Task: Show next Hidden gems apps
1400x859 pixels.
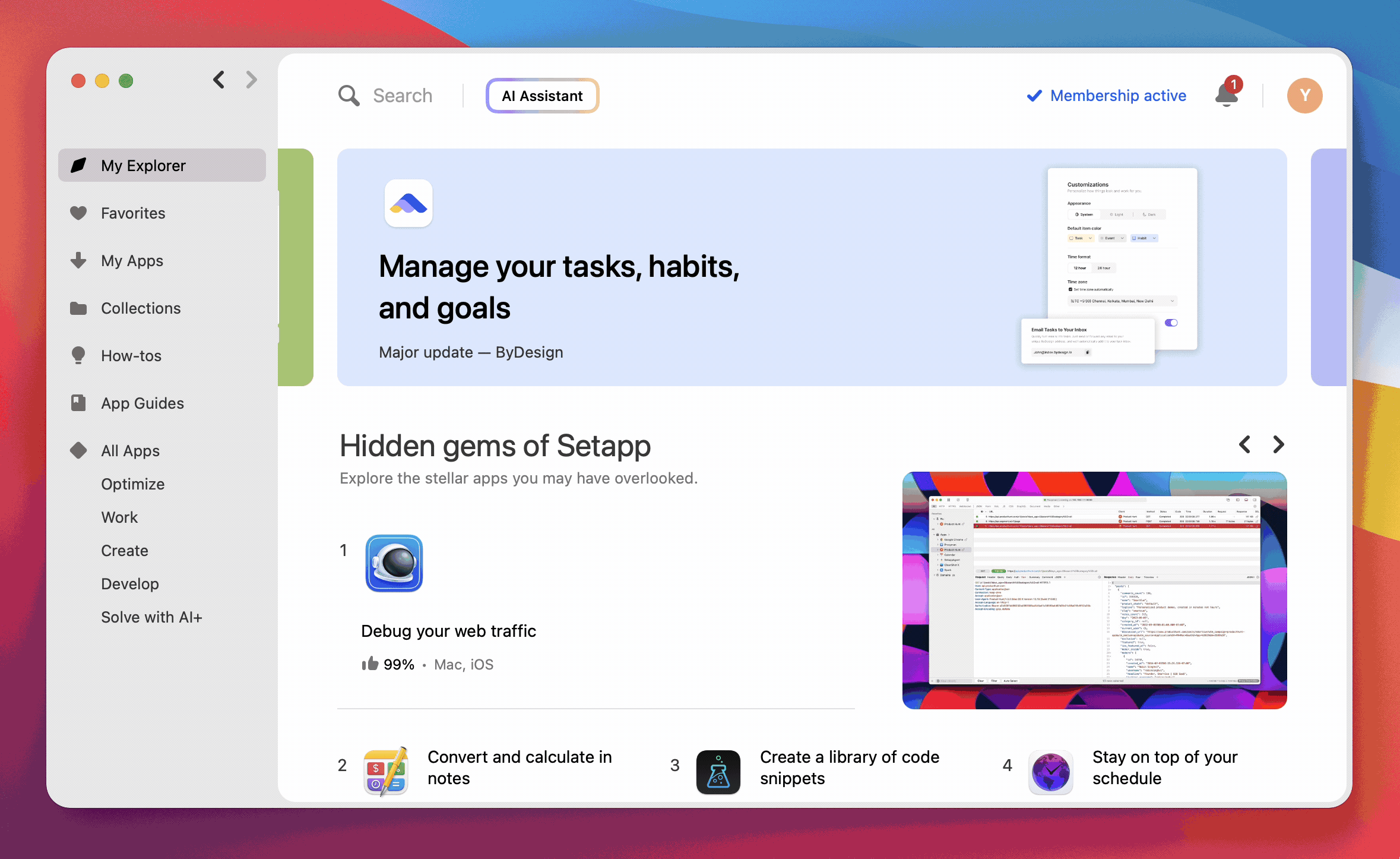Action: [x=1278, y=444]
